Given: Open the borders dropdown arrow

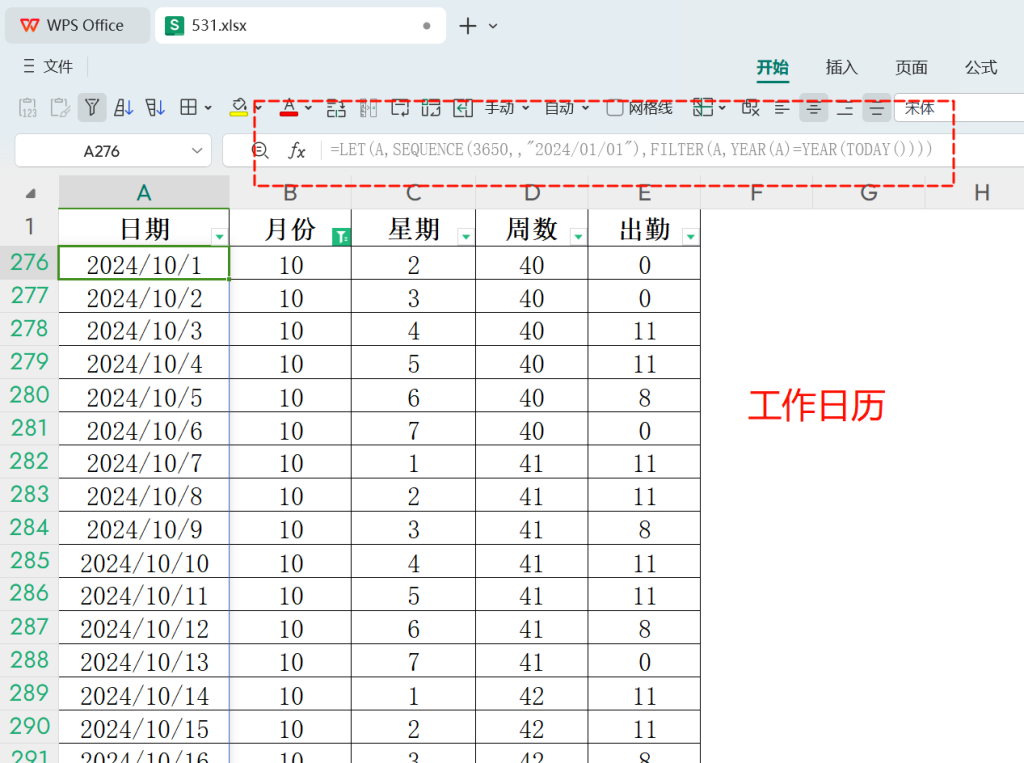Looking at the screenshot, I should (x=208, y=108).
